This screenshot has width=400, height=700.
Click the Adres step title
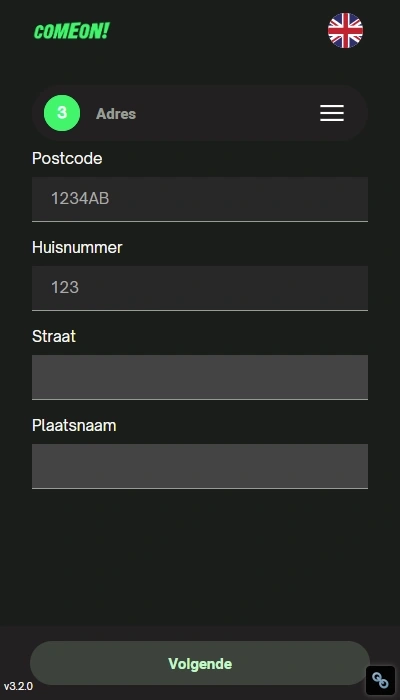coord(116,114)
